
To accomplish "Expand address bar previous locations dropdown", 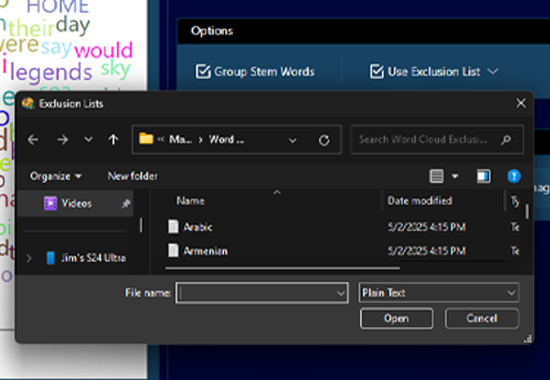I will [292, 140].
